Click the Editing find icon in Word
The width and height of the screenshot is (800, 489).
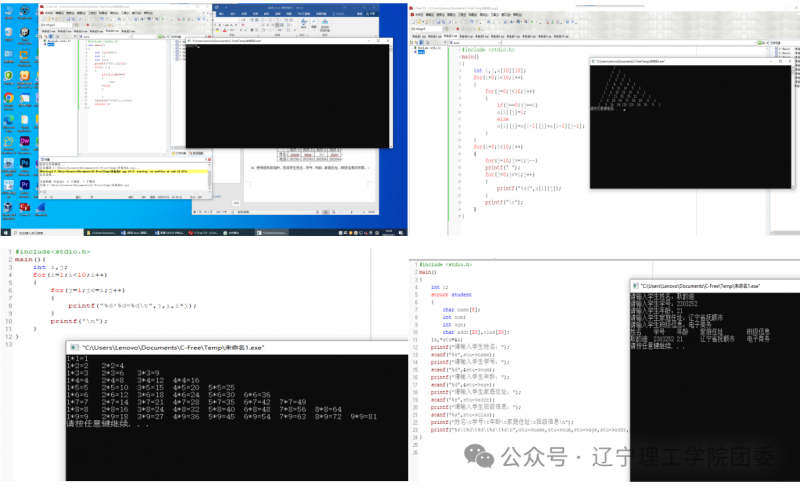click(x=314, y=24)
